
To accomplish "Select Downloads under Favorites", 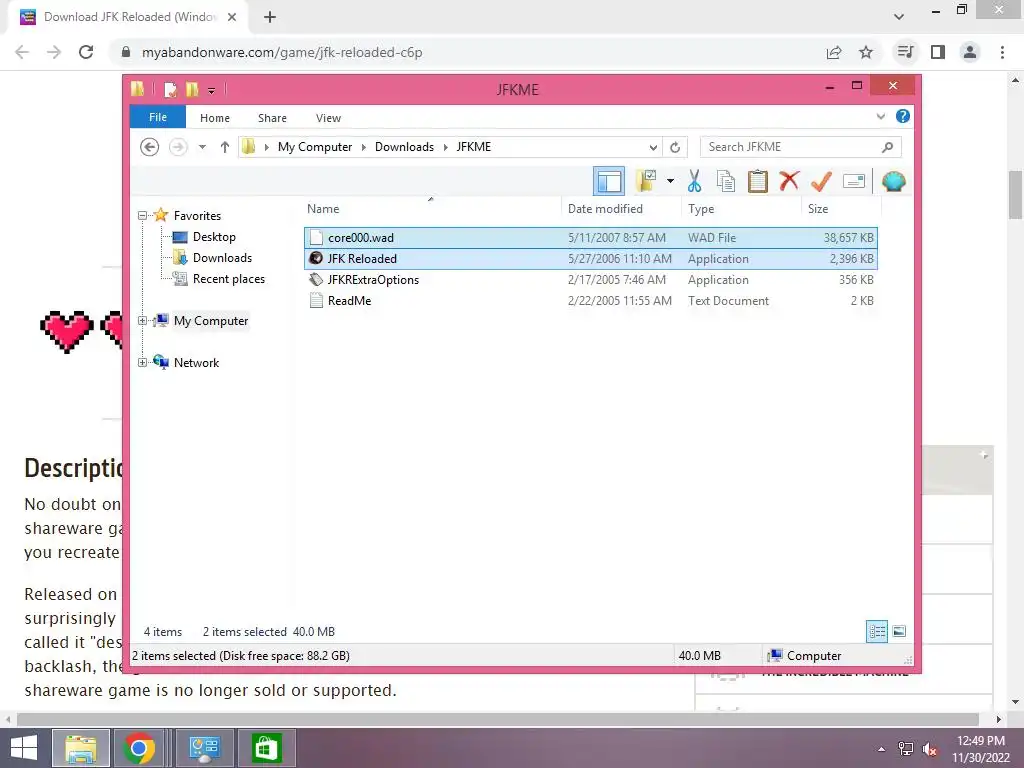I will (x=222, y=258).
